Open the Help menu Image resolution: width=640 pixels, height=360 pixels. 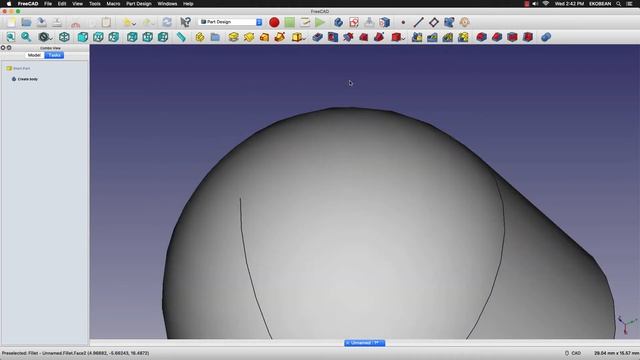pyautogui.click(x=188, y=4)
